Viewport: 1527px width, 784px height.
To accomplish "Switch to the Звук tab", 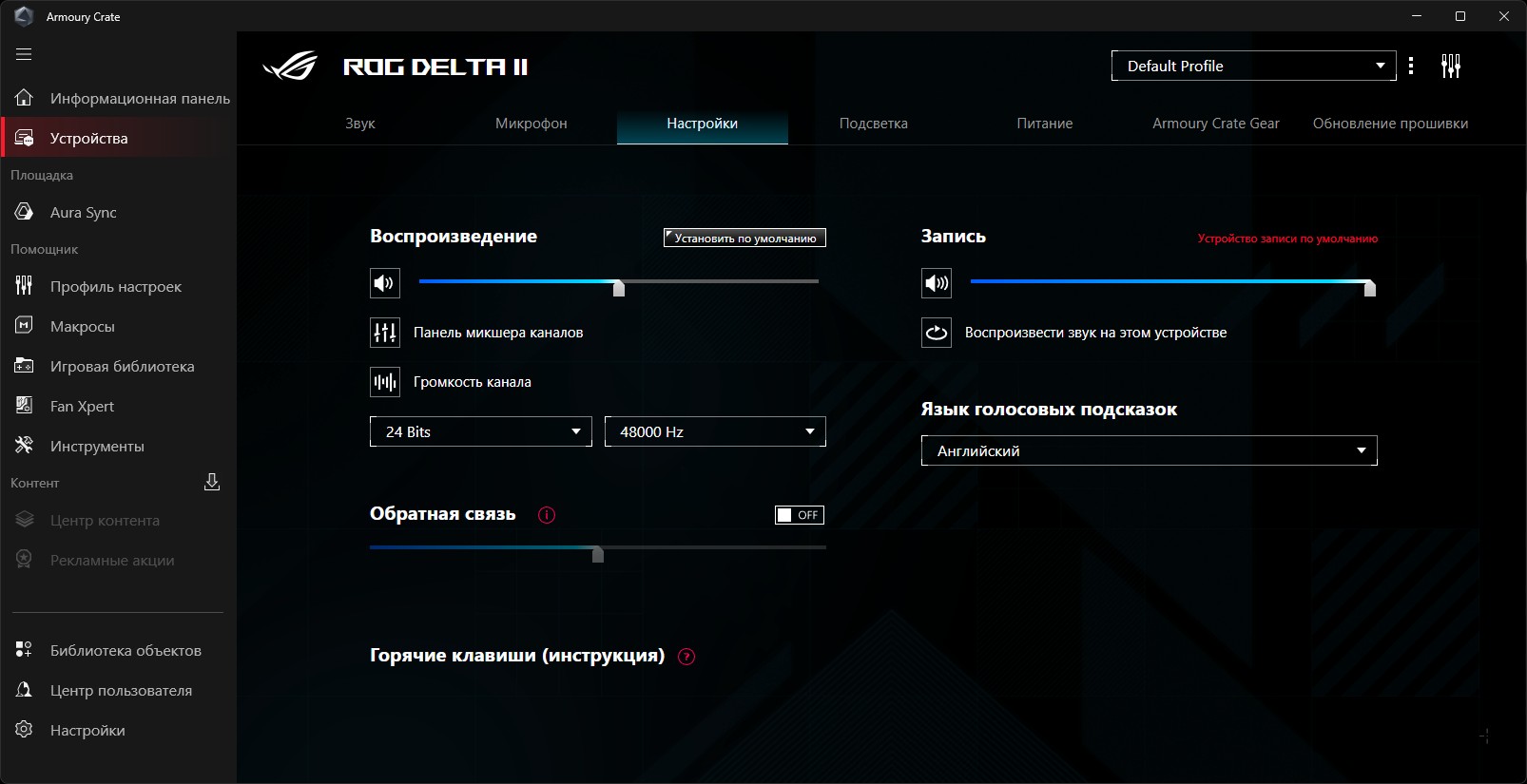I will pyautogui.click(x=360, y=124).
